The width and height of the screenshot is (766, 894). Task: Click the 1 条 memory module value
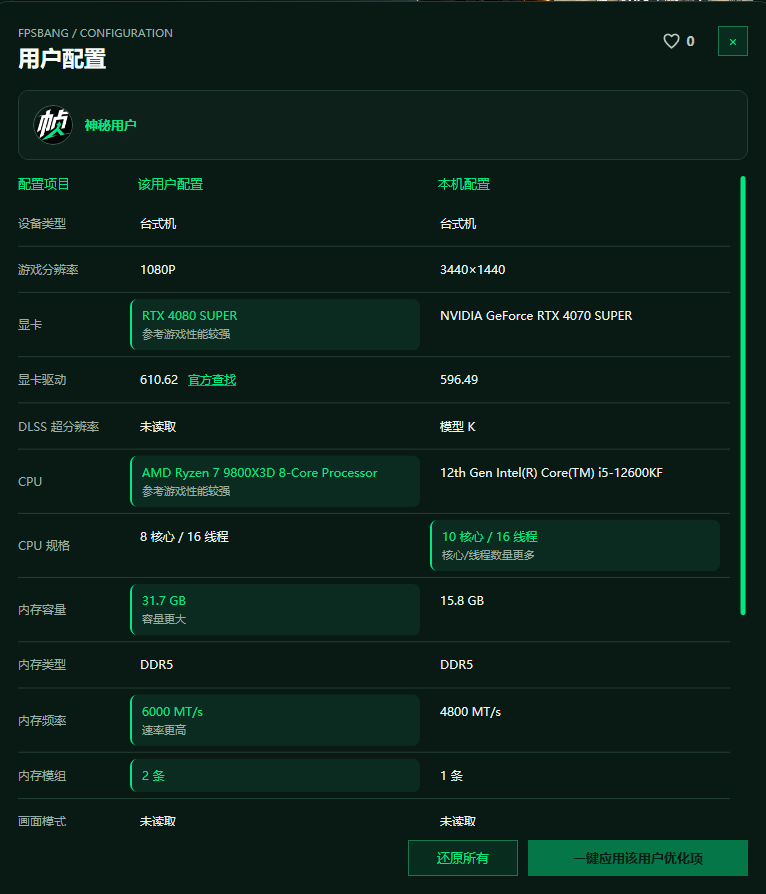(452, 775)
